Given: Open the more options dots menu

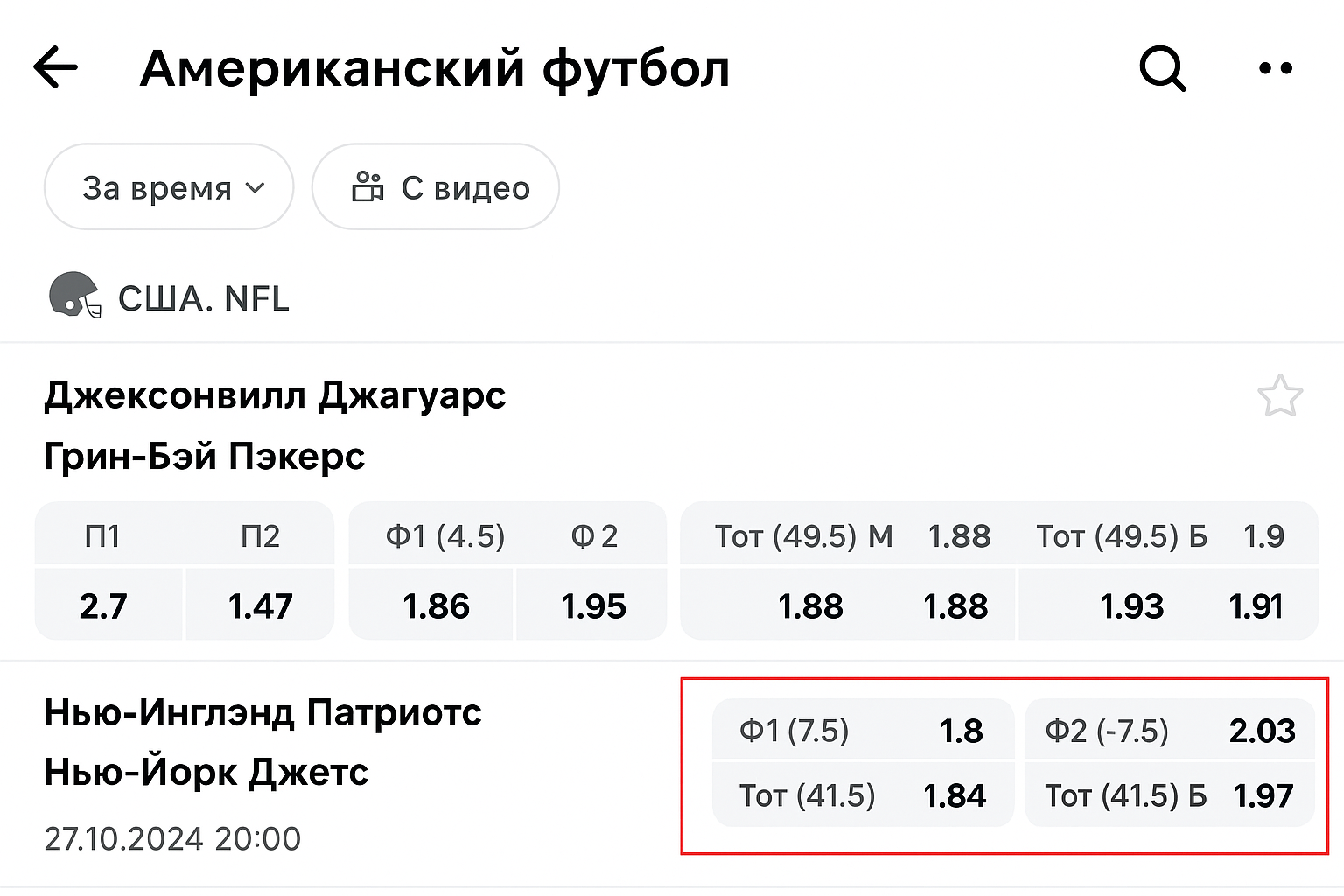Looking at the screenshot, I should point(1275,68).
